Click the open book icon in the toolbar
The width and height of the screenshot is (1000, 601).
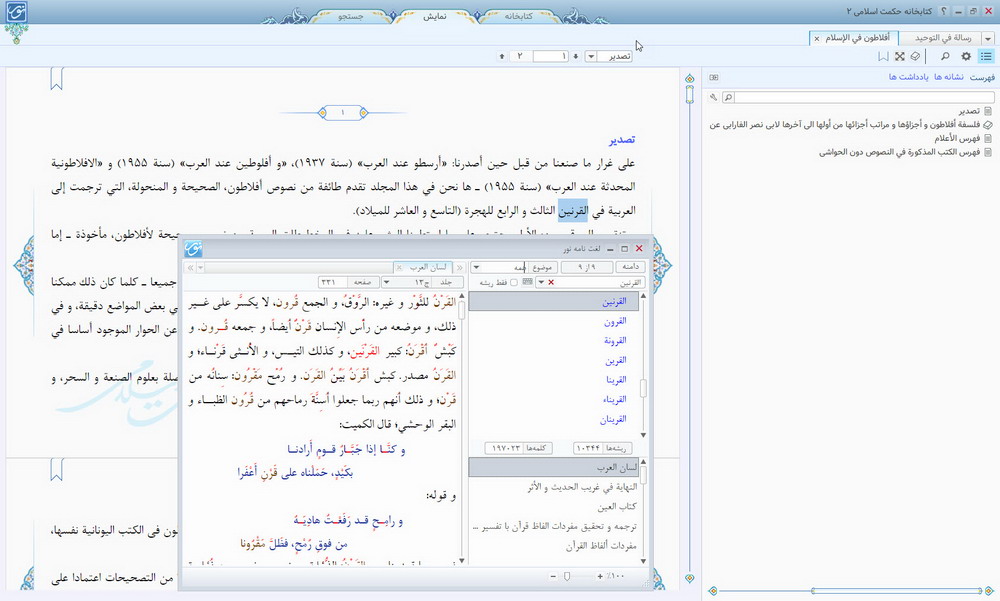point(915,56)
